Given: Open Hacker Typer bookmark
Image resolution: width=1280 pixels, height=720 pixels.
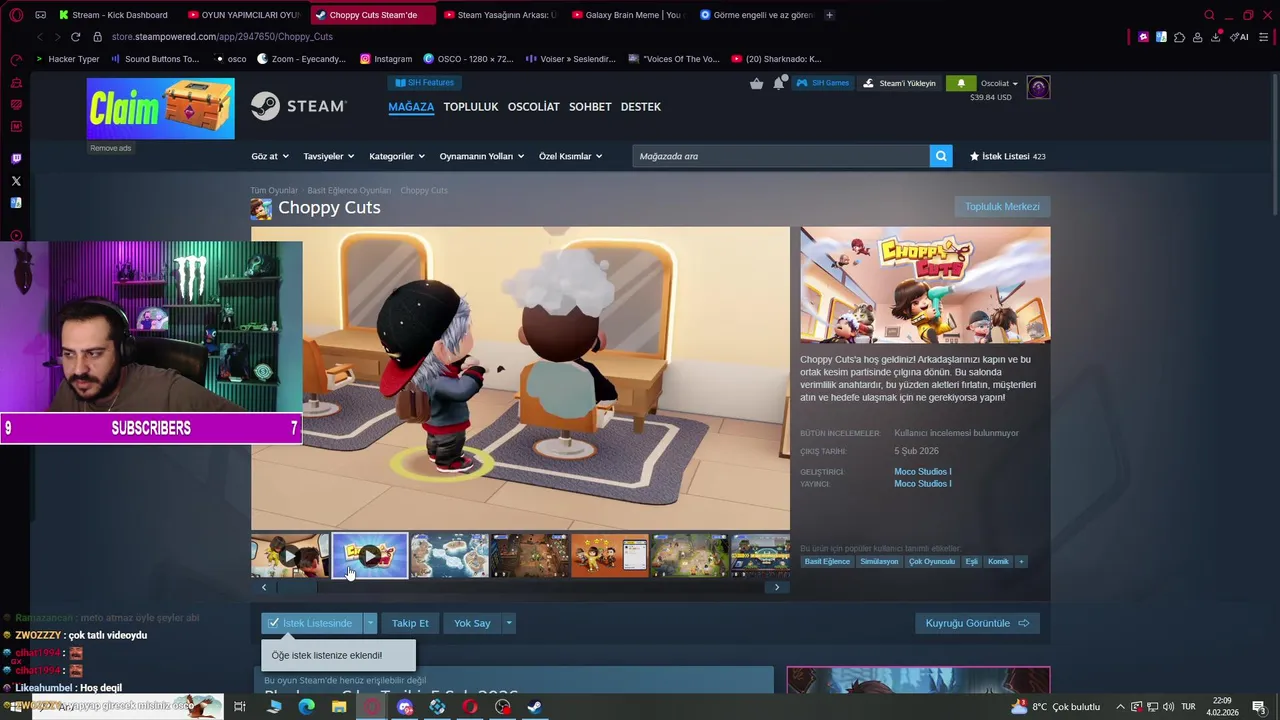Looking at the screenshot, I should pos(67,59).
